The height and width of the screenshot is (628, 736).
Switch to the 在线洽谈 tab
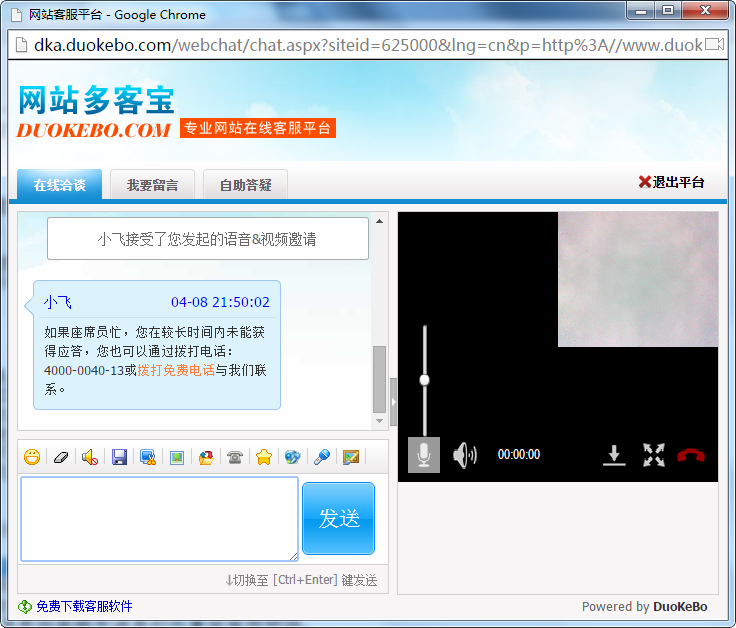[x=60, y=184]
